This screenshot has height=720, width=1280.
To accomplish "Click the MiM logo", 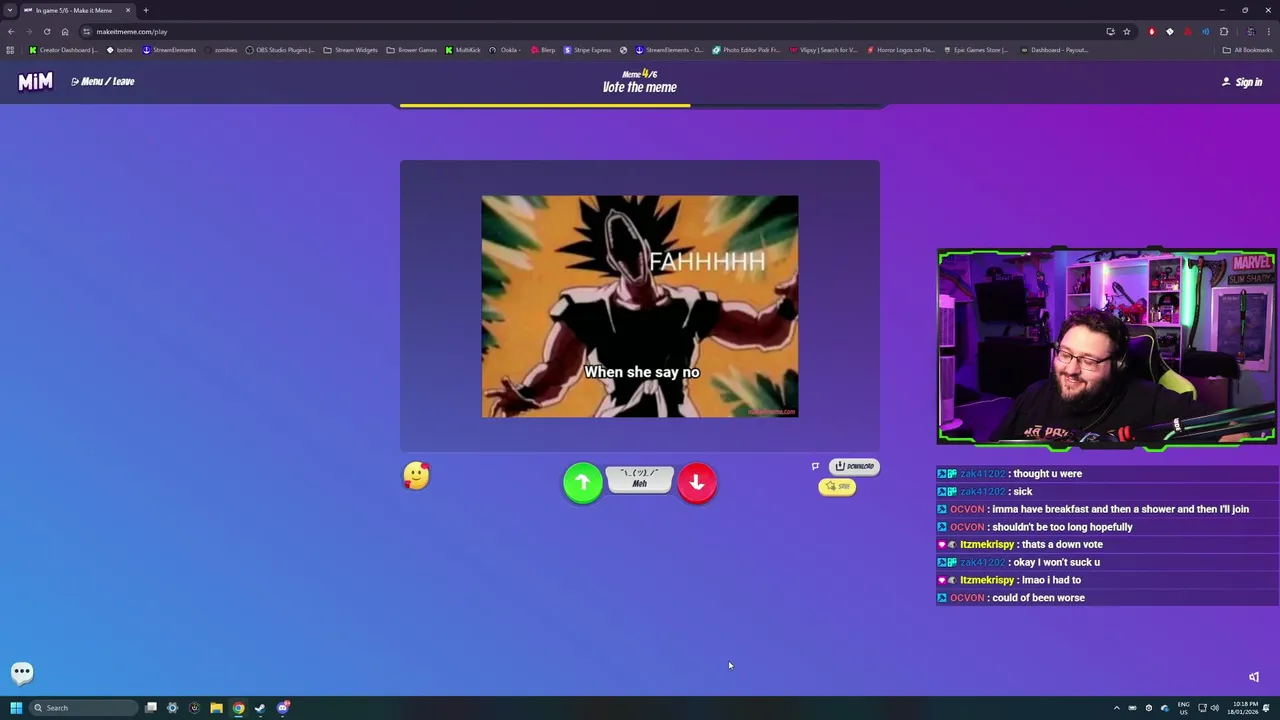I will pyautogui.click(x=35, y=81).
